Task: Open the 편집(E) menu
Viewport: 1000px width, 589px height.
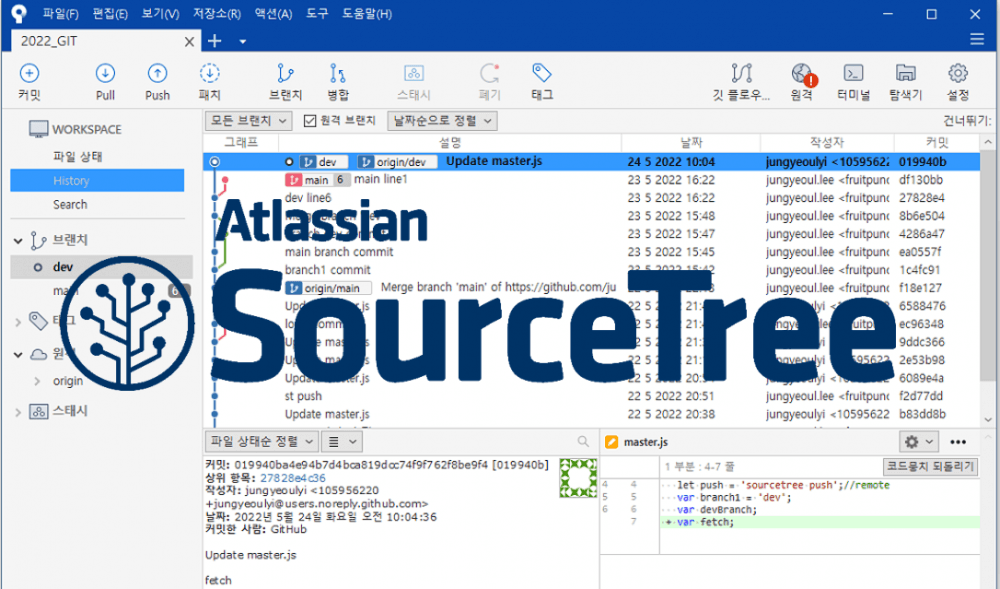Action: [x=110, y=13]
